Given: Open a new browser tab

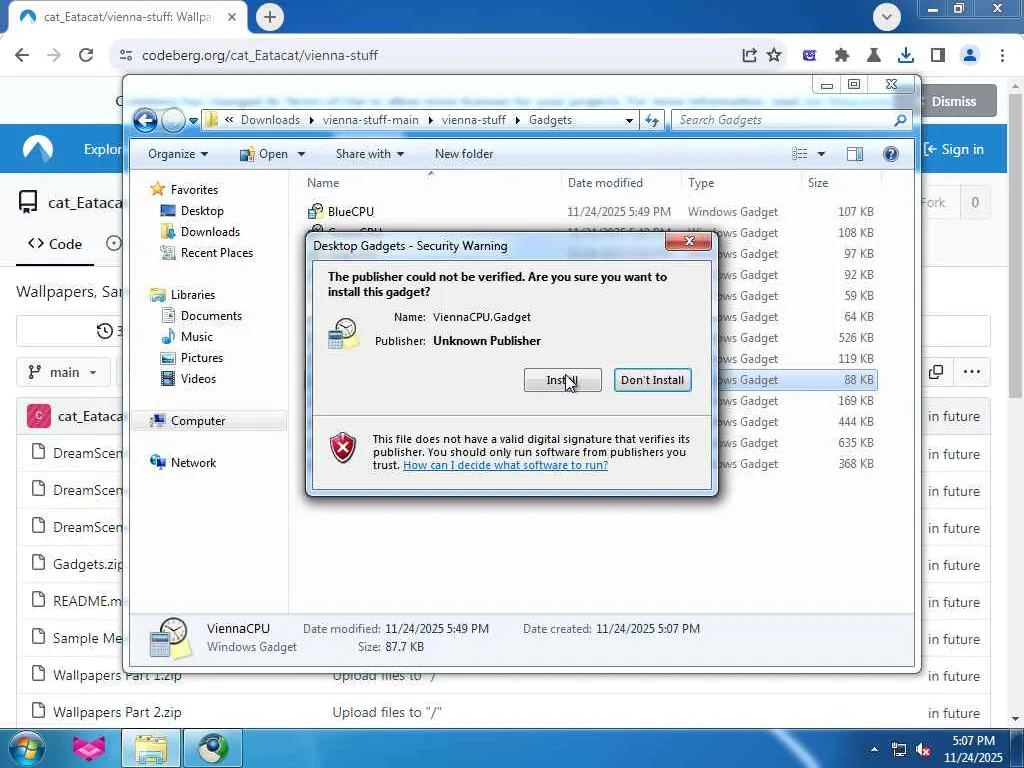Looking at the screenshot, I should point(270,18).
